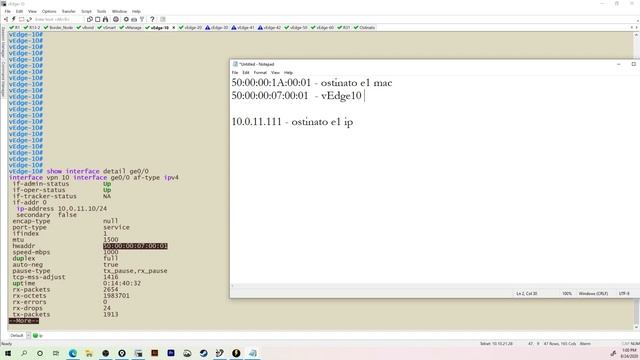Click the Windows (CRLF) status entry
The width and height of the screenshot is (640, 360).
[593, 293]
